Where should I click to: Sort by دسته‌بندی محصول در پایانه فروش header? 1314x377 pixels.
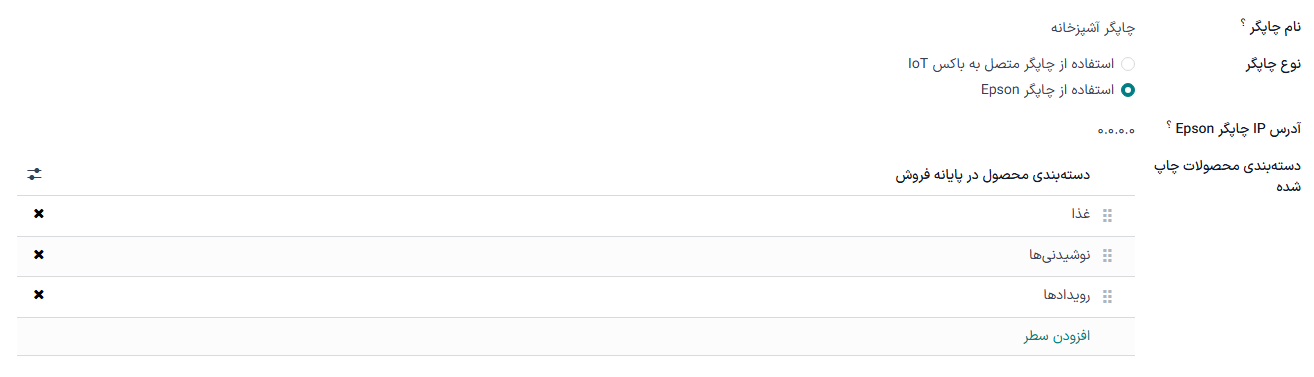coord(992,175)
